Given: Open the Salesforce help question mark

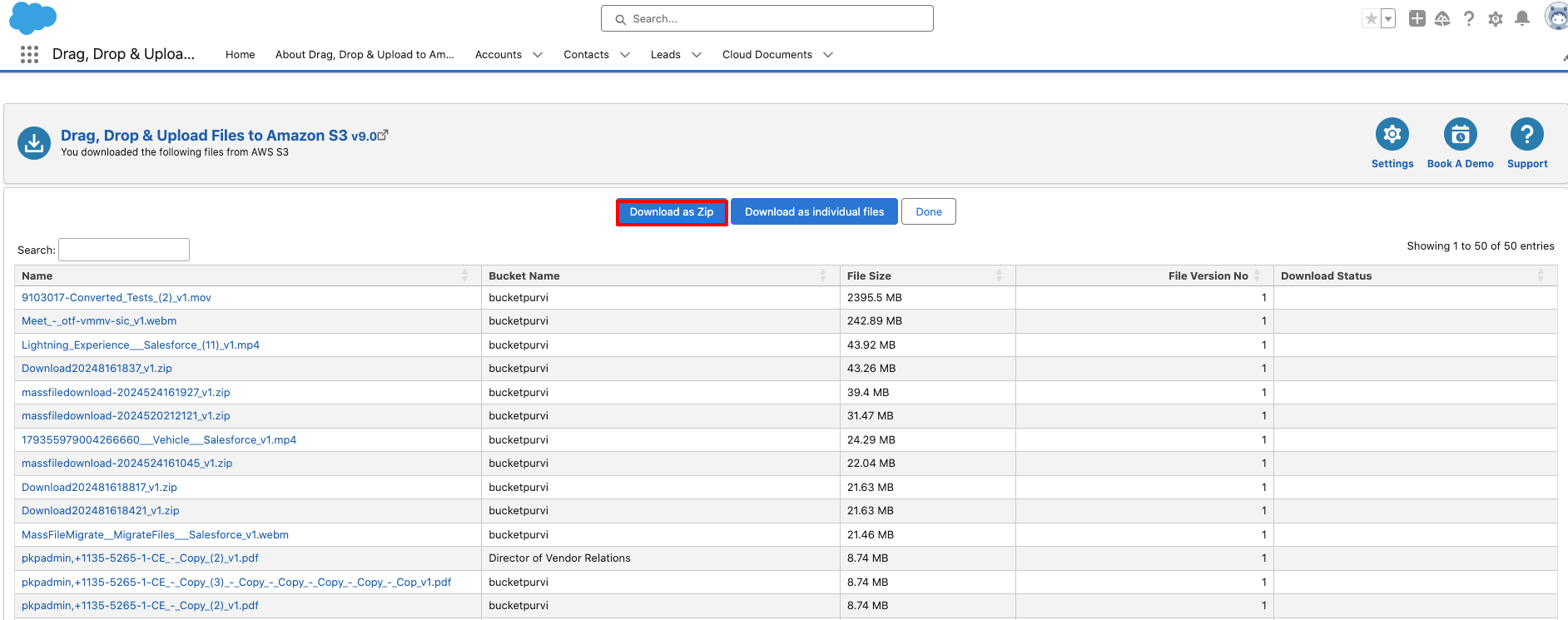Looking at the screenshot, I should (x=1469, y=18).
